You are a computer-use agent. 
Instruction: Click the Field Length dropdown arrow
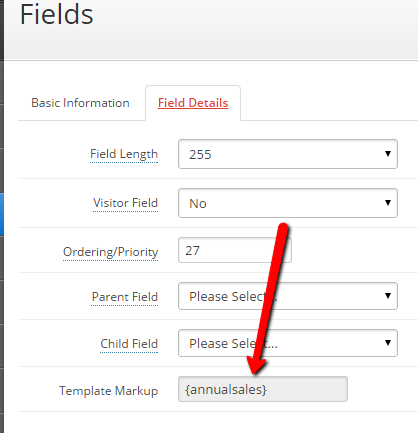click(388, 154)
